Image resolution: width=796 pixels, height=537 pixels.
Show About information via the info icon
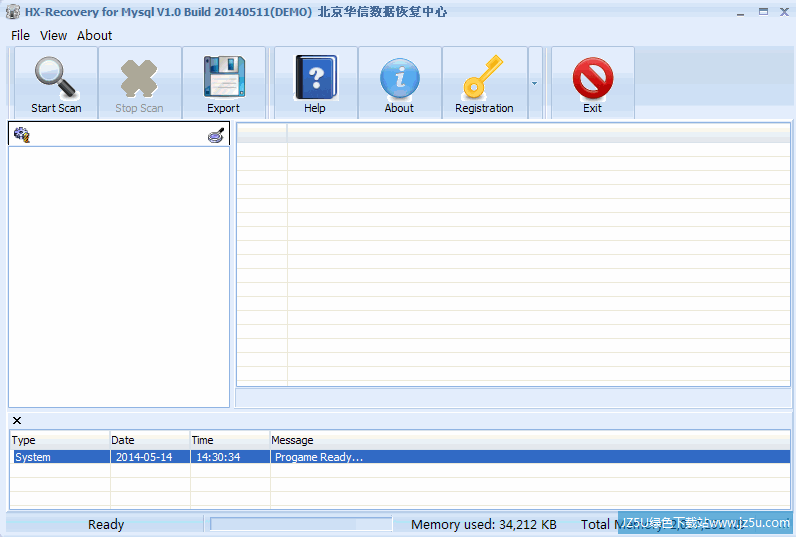point(400,84)
